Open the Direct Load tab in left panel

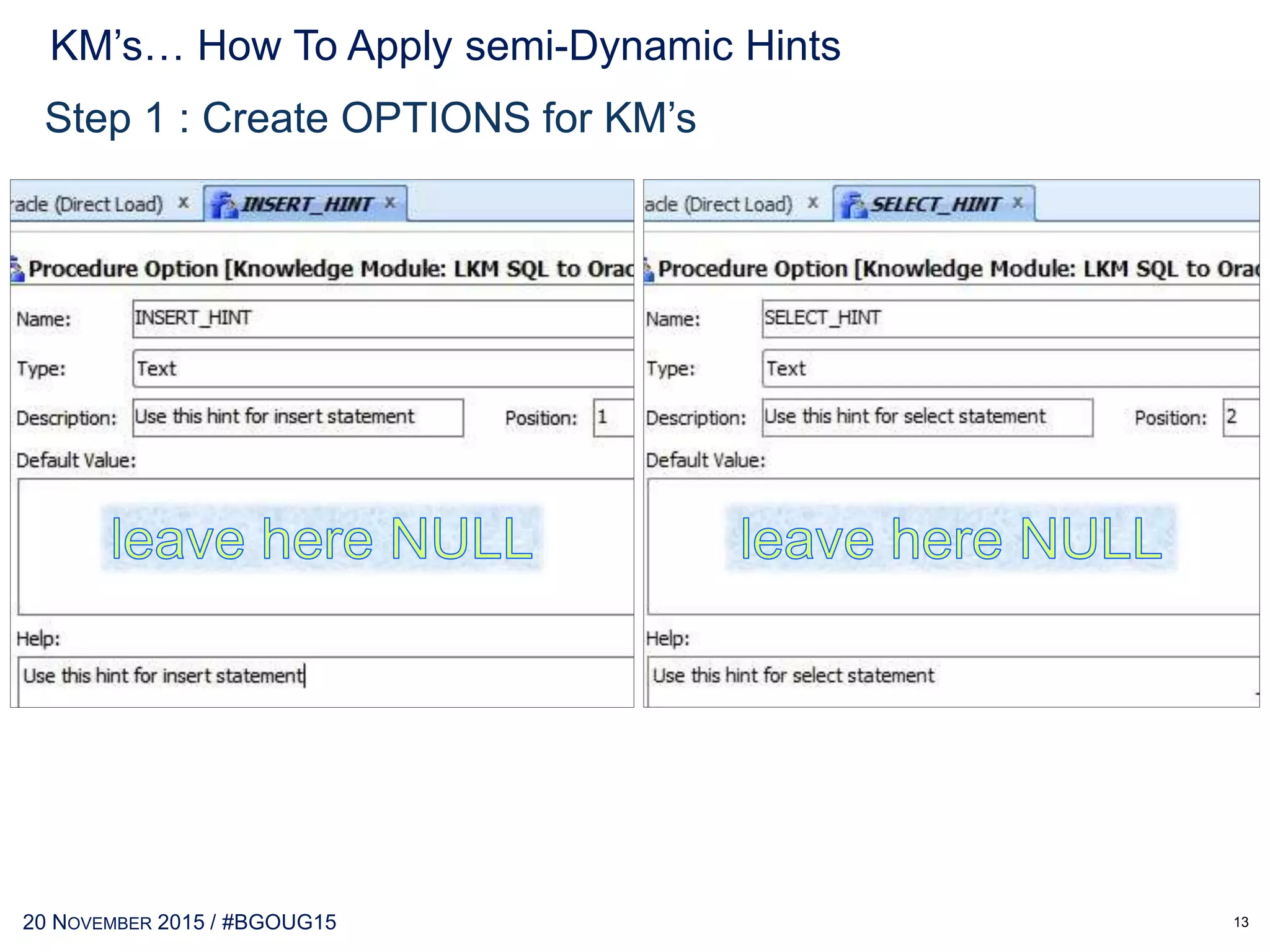click(x=88, y=204)
